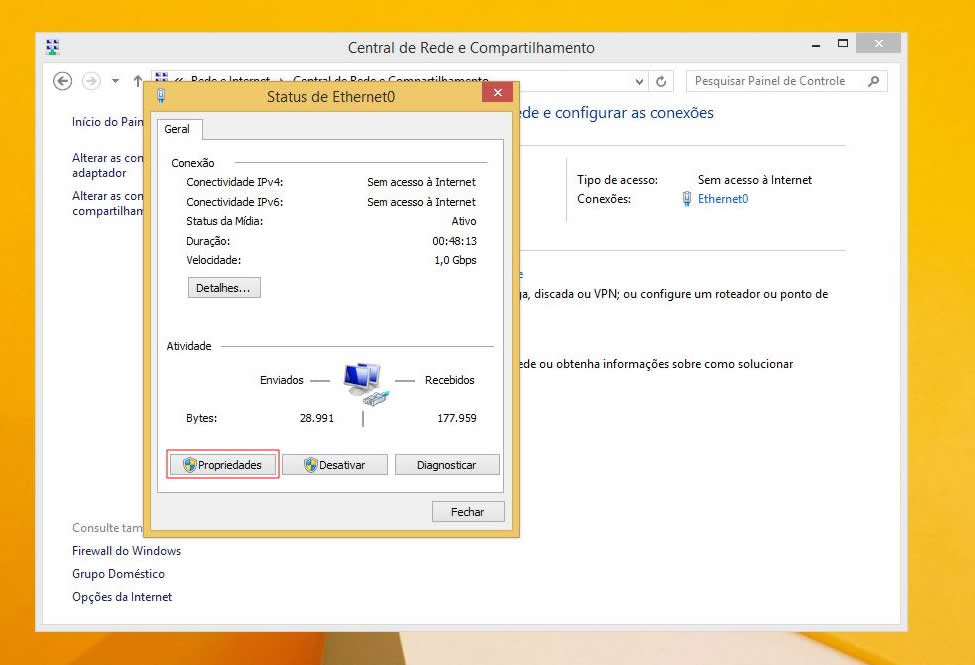Click the Desativar button
Screen dimensions: 975x665
pyautogui.click(x=334, y=465)
